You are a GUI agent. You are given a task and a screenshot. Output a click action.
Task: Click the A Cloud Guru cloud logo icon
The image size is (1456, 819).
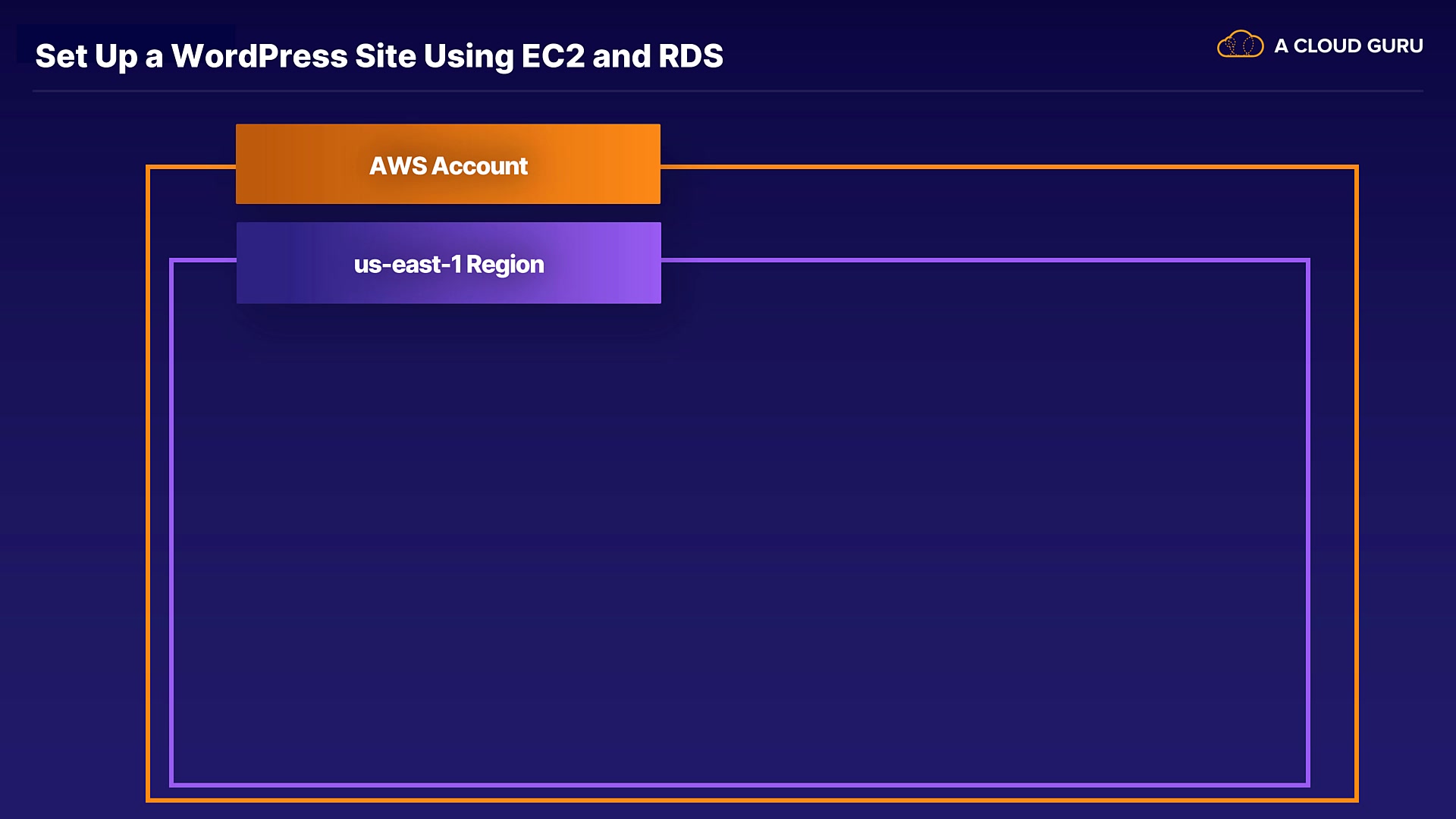pos(1240,45)
